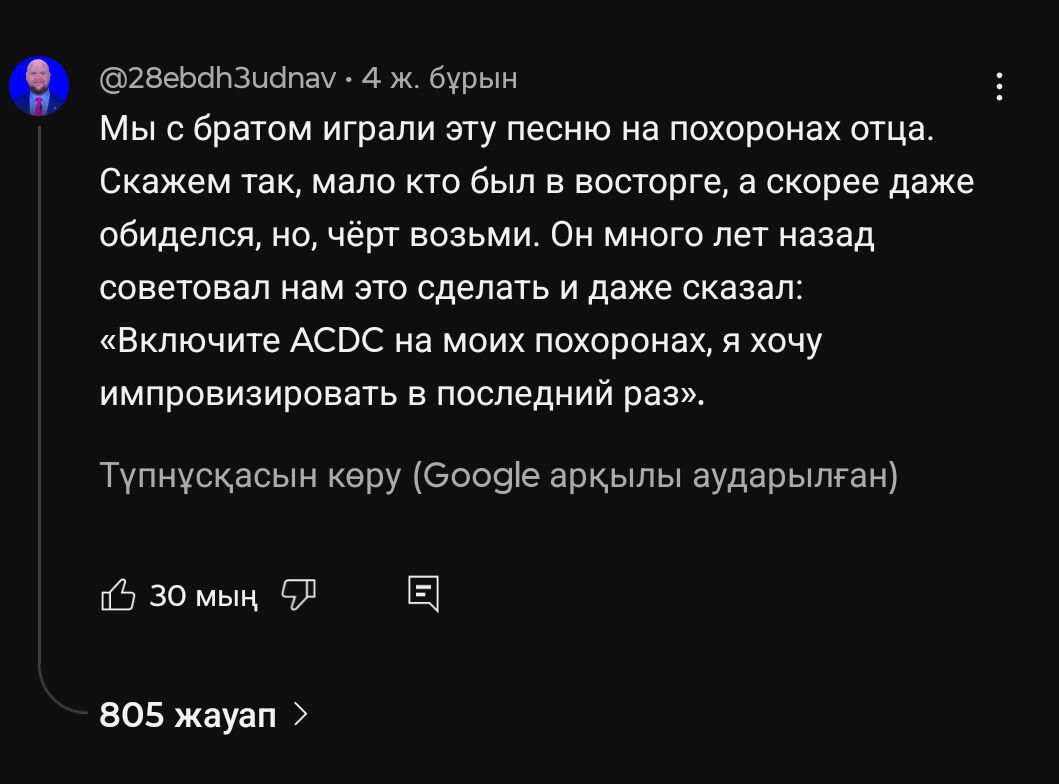Click the "30 мың" like count

tap(203, 597)
